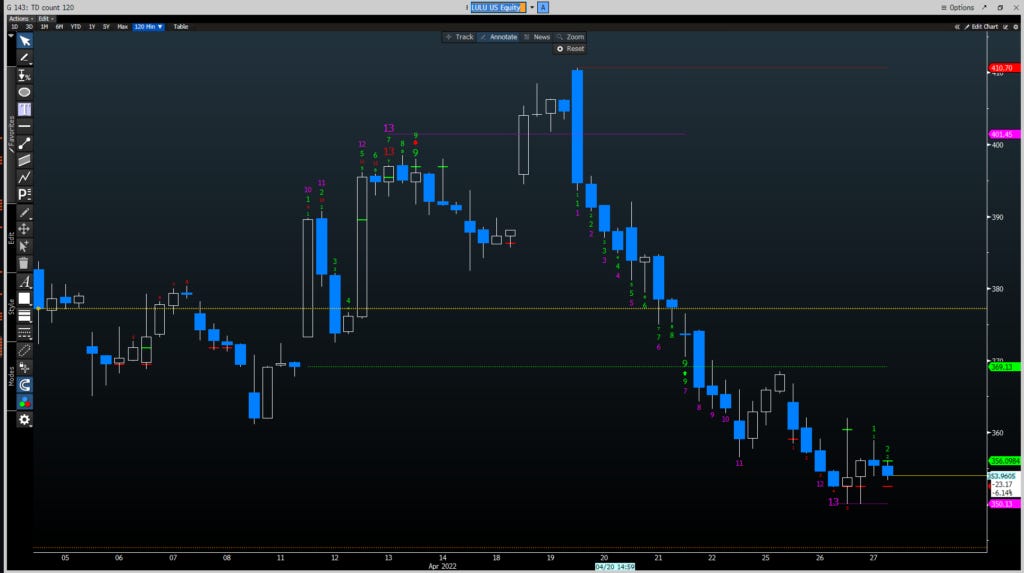Open the font style A tool
The width and height of the screenshot is (1024, 573).
pyautogui.click(x=24, y=282)
